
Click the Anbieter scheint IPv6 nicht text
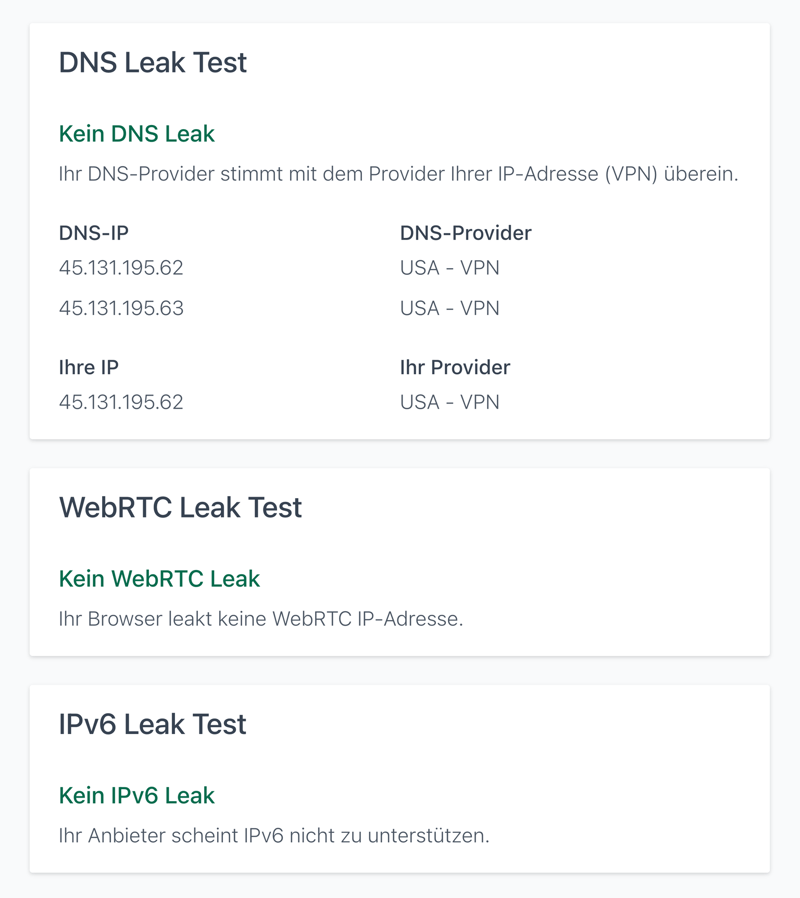tap(274, 835)
